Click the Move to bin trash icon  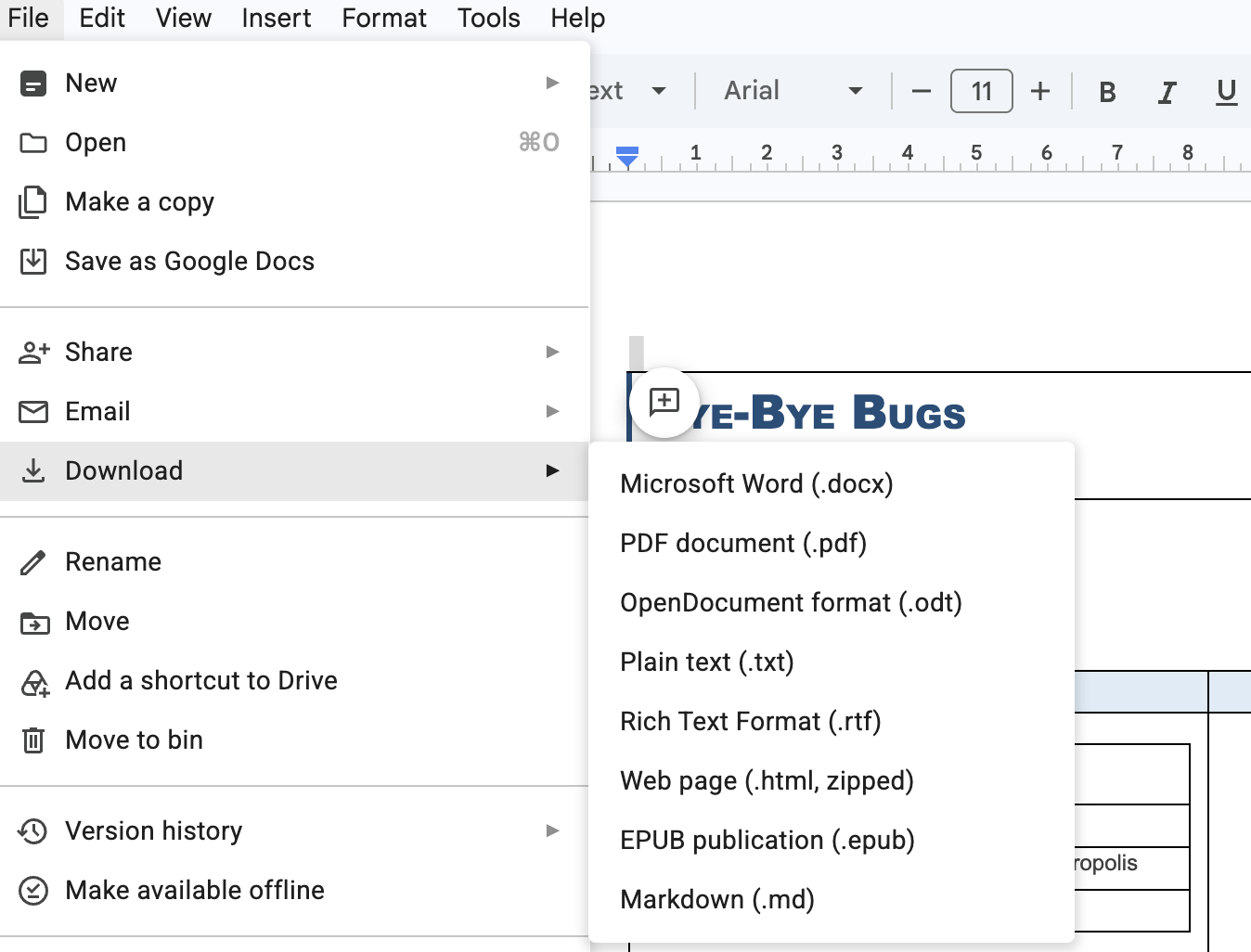pos(33,740)
